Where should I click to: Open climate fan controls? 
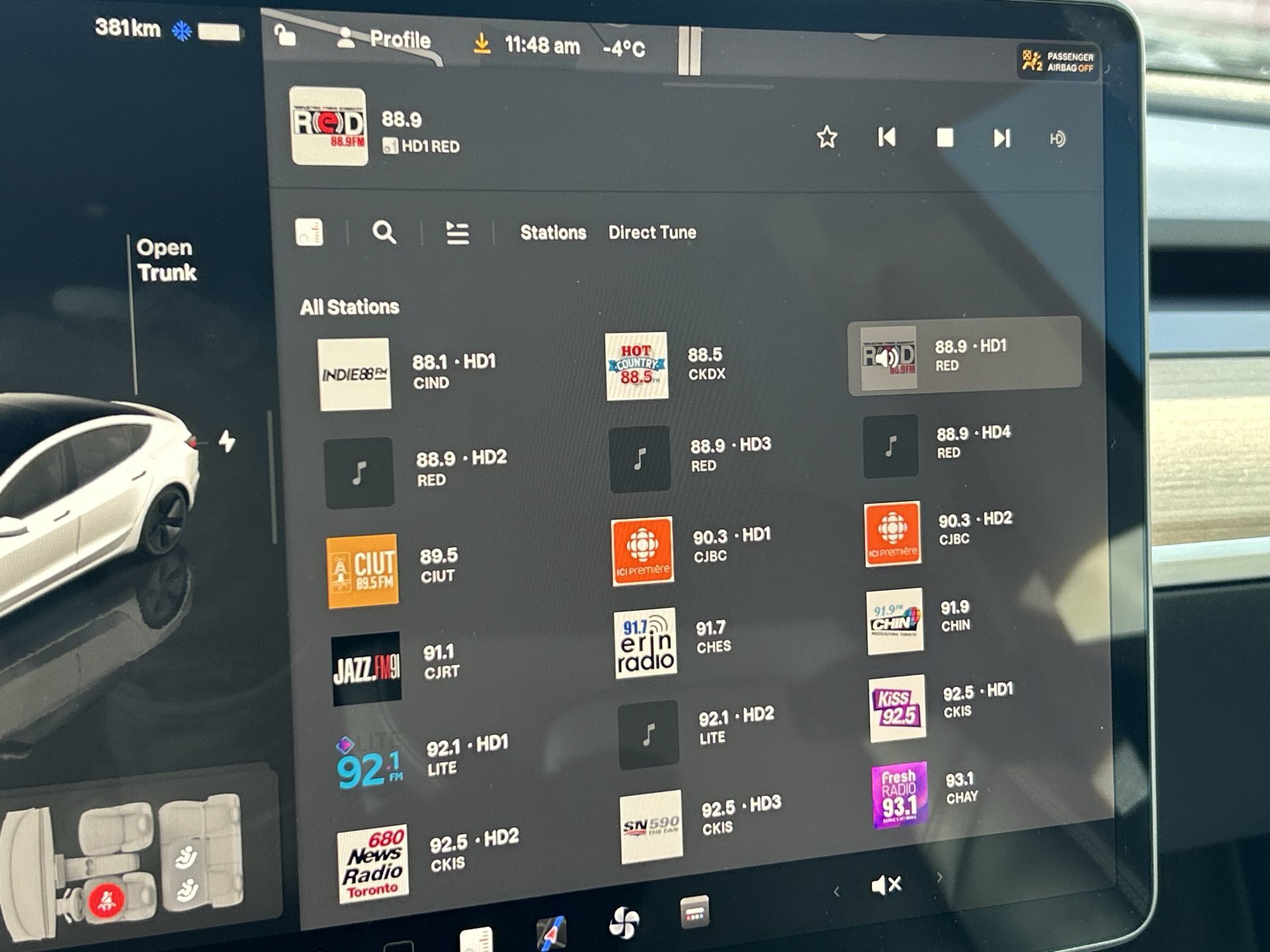tap(623, 922)
